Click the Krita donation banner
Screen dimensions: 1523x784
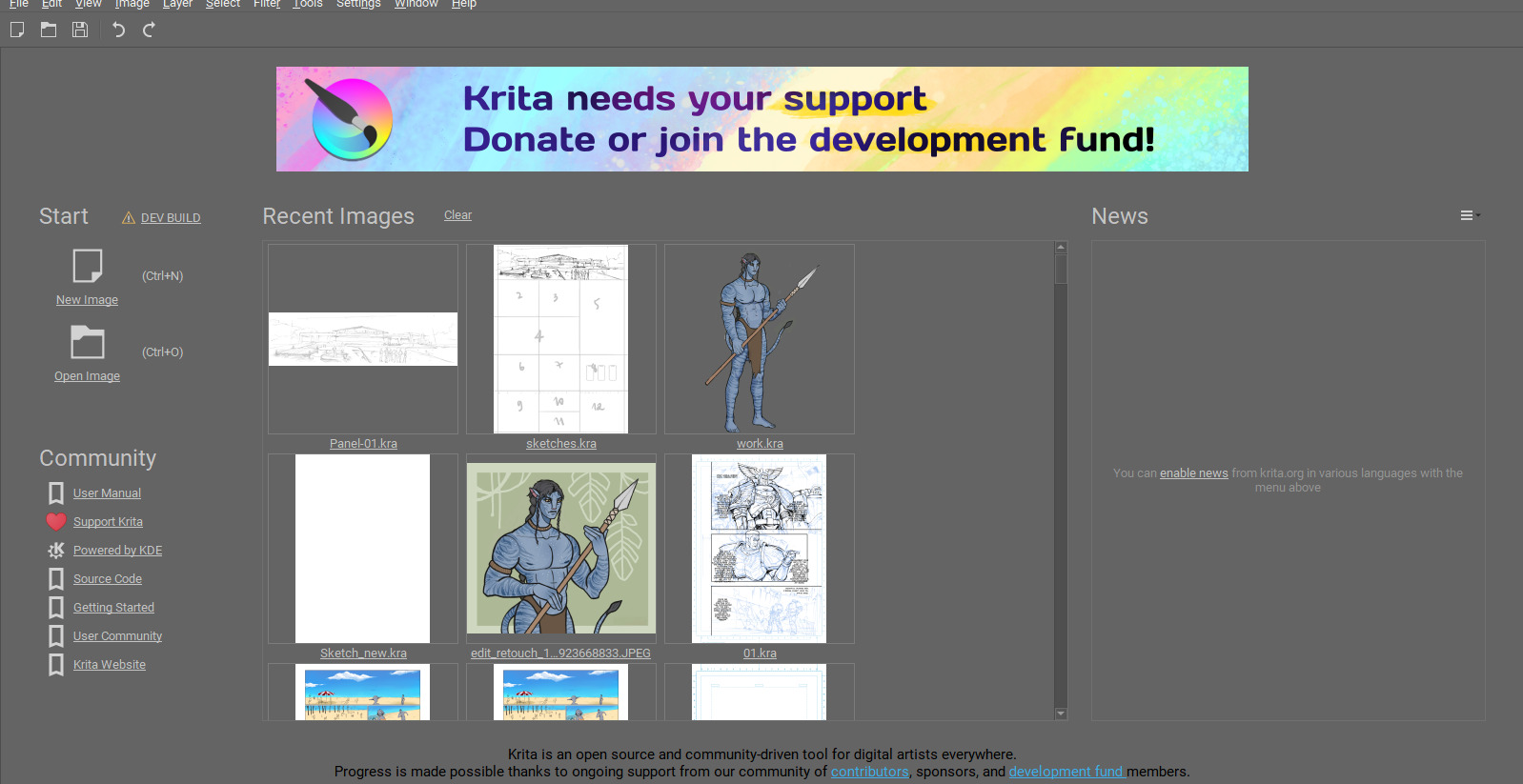point(762,119)
